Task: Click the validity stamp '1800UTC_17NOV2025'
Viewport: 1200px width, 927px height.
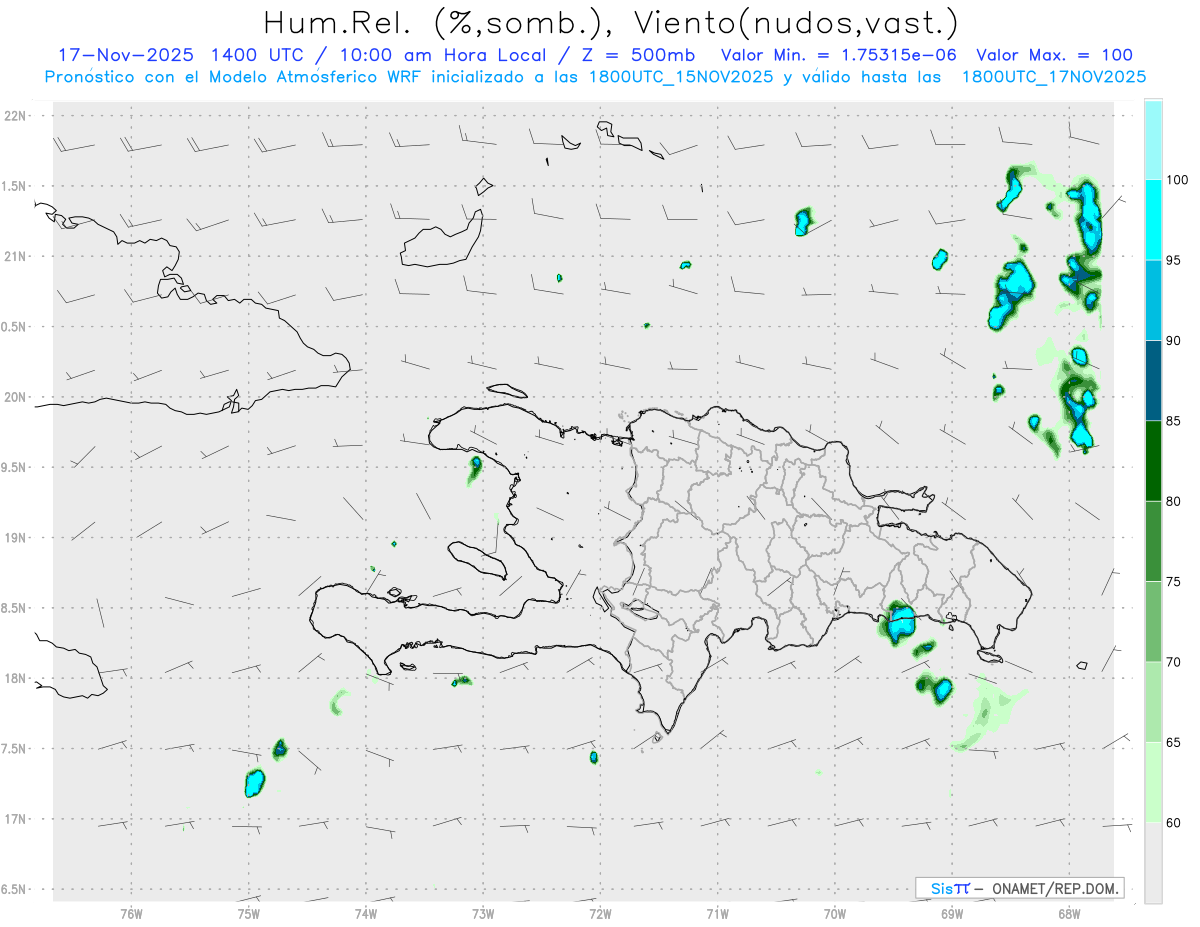Action: click(x=1053, y=76)
